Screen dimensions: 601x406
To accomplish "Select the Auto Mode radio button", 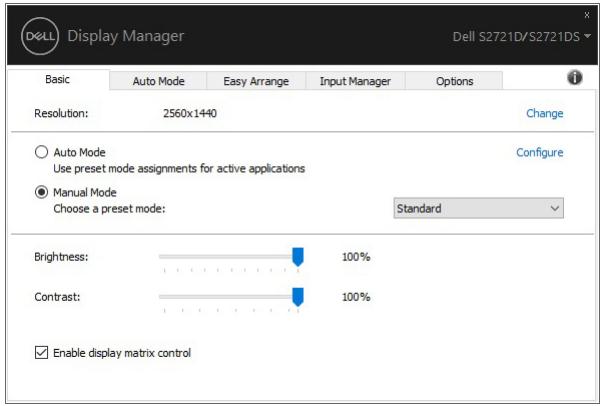I will [x=41, y=152].
